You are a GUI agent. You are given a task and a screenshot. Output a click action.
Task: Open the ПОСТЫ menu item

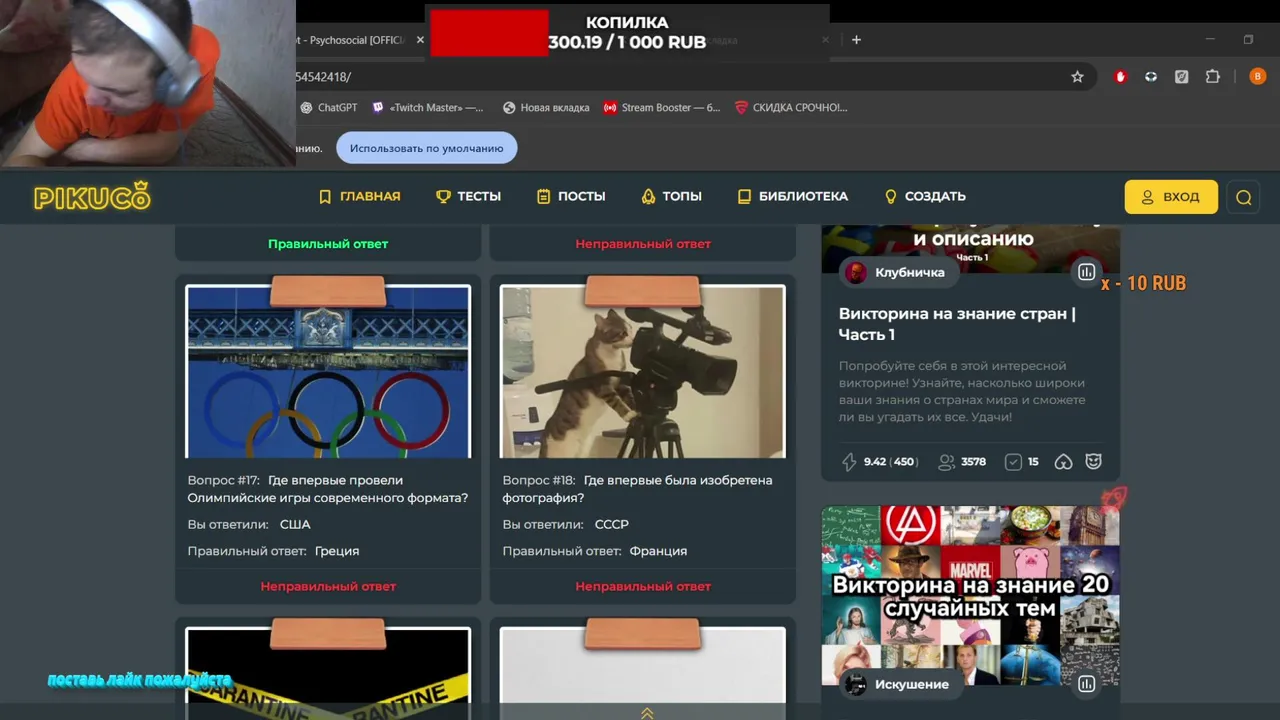(571, 197)
